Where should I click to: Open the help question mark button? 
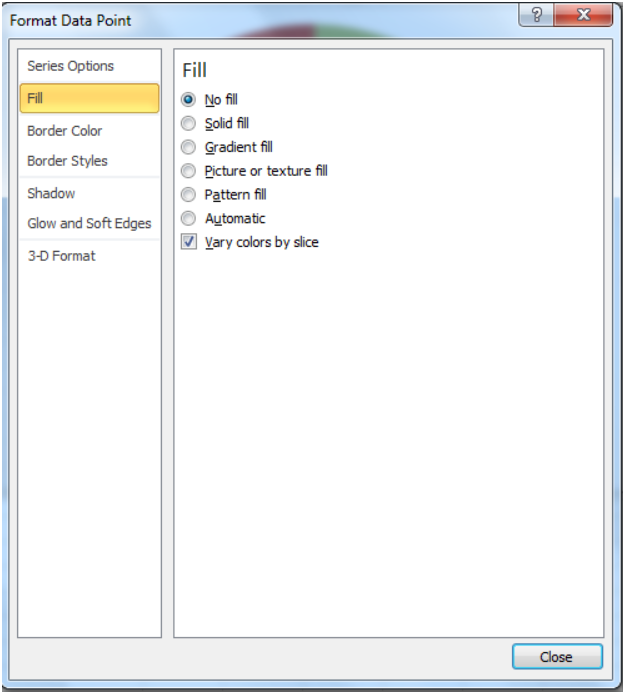tap(536, 16)
